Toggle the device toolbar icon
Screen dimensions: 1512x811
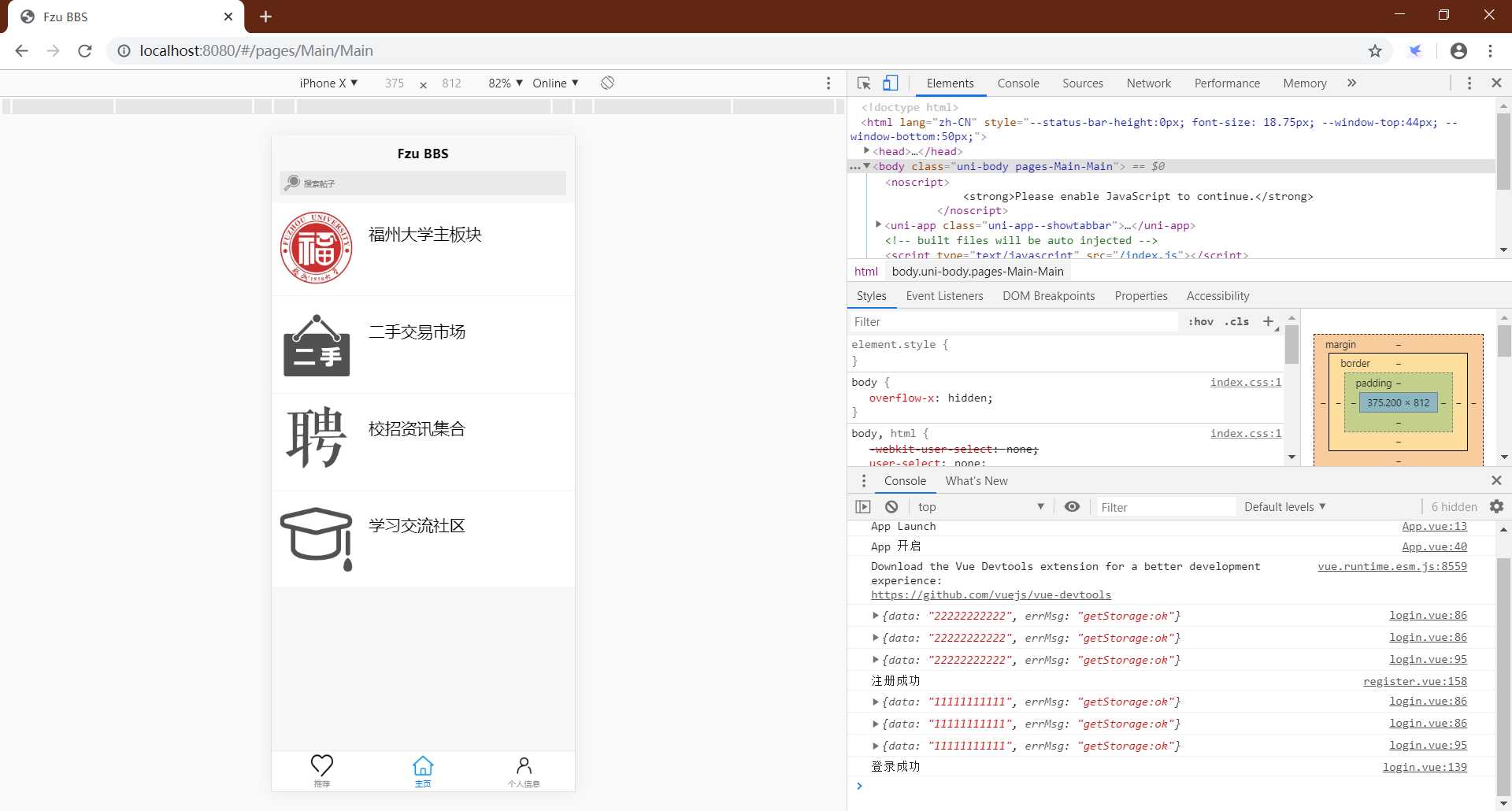pos(891,83)
